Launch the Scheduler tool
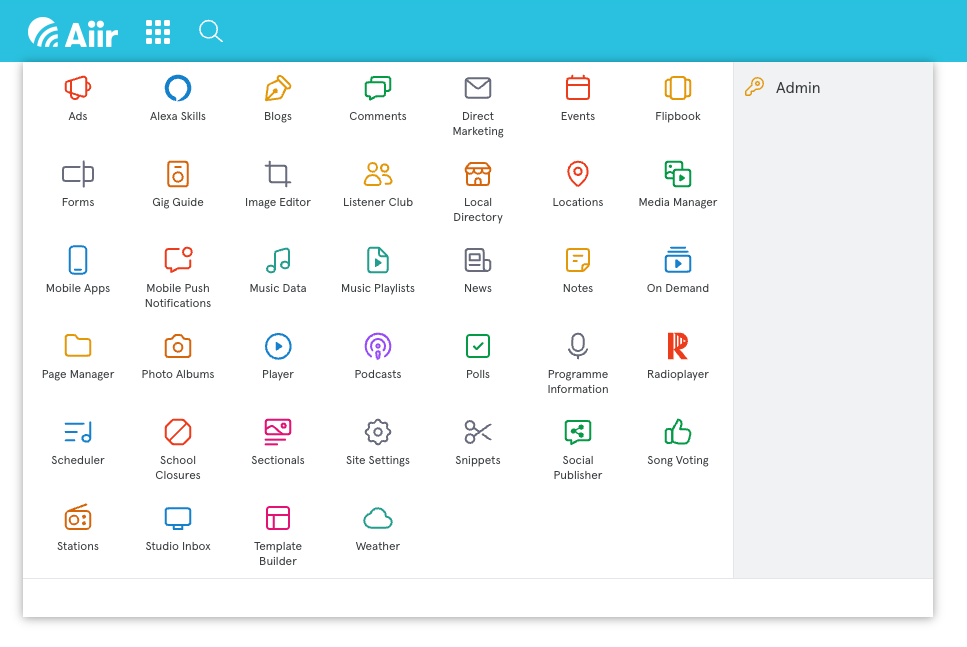Screen dimensions: 967x647 (78, 433)
